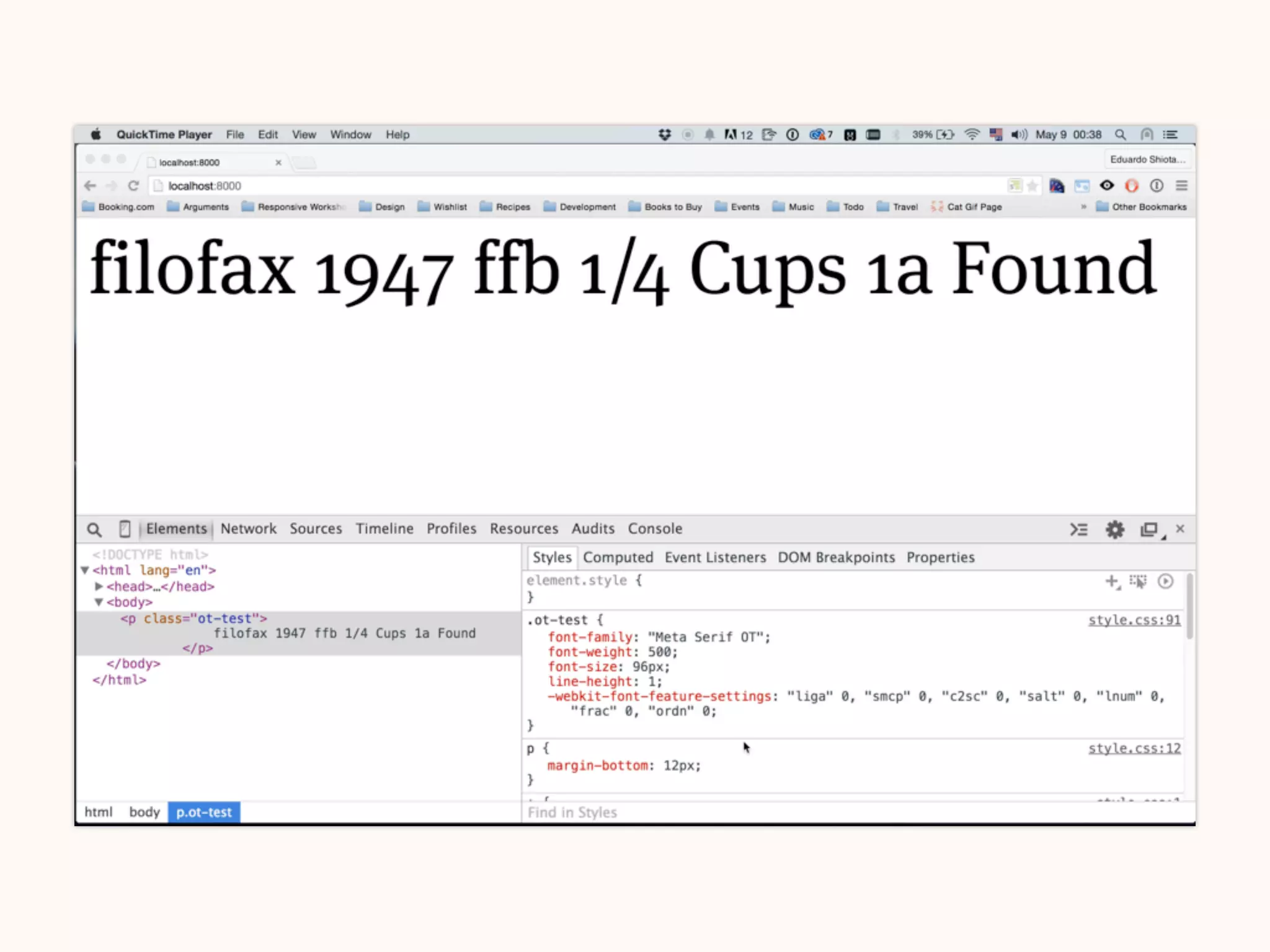Switch to the Network panel
This screenshot has width=1270, height=952.
[249, 529]
